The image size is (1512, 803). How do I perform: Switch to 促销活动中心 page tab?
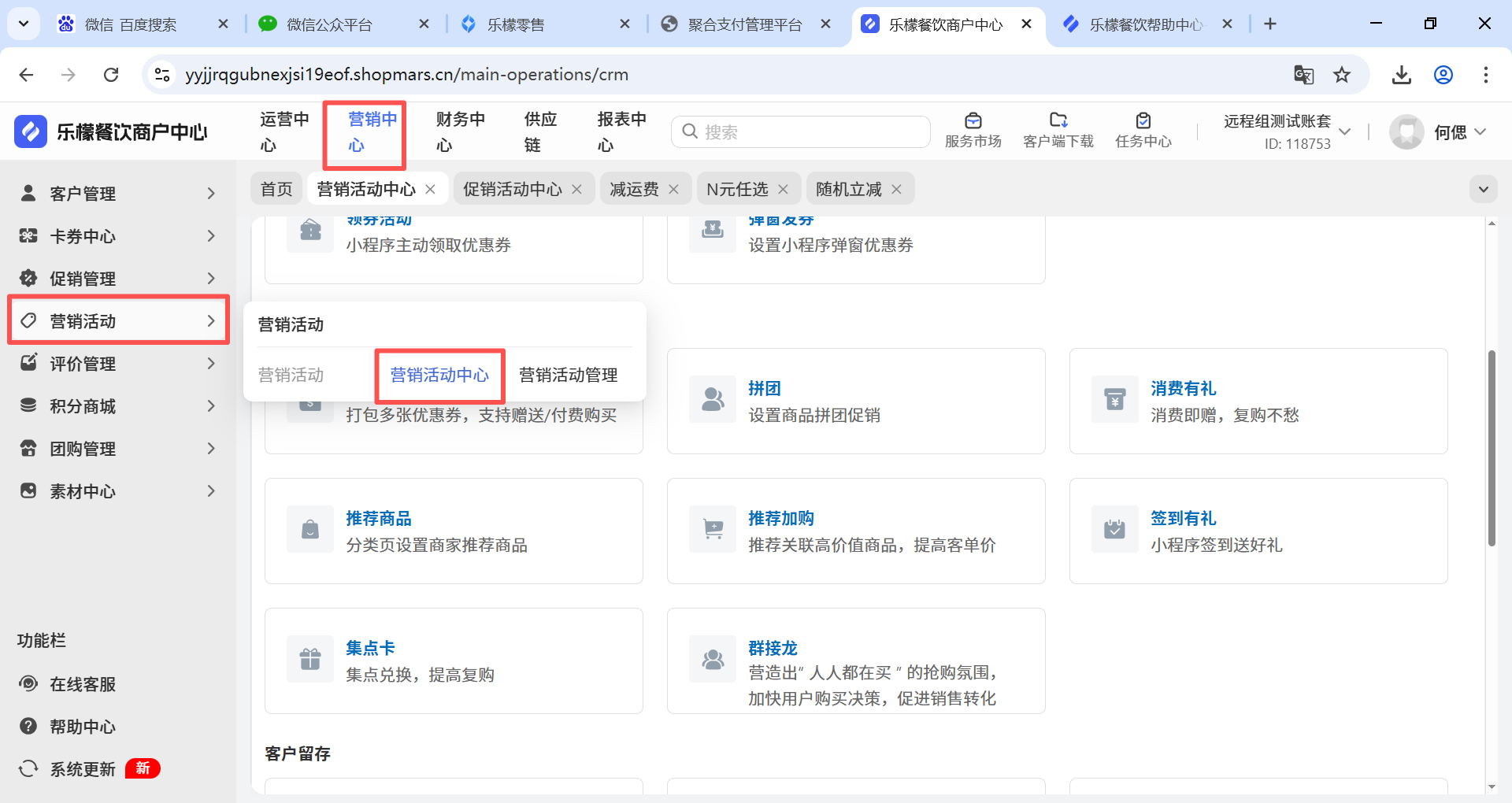513,189
